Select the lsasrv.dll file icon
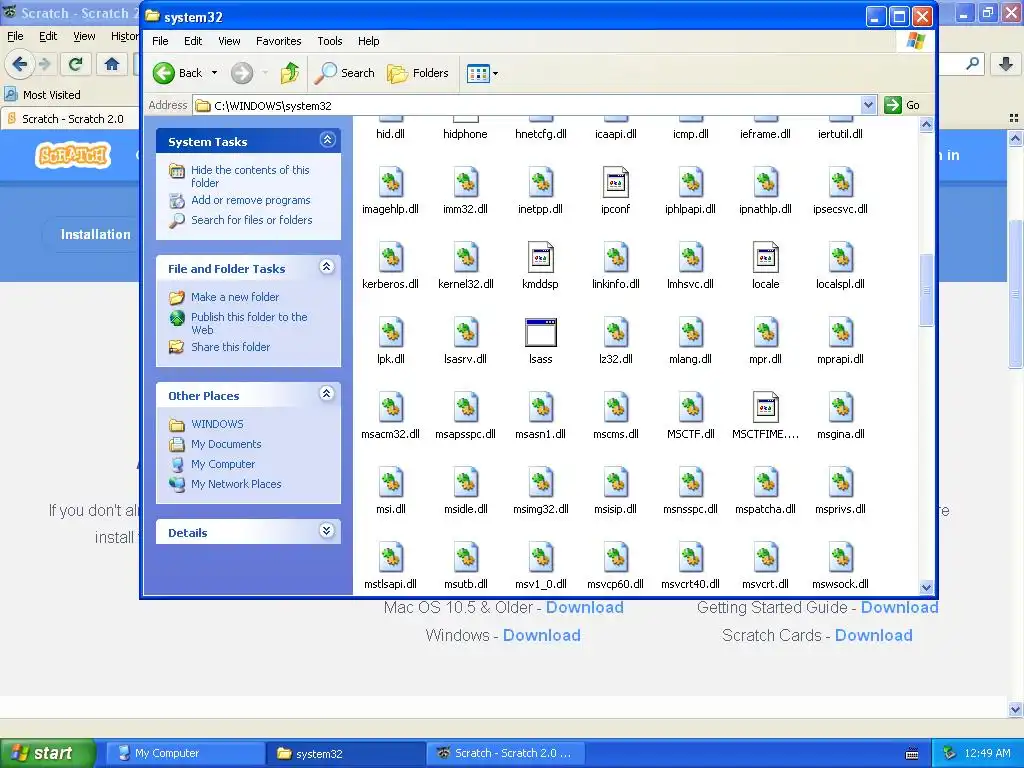Viewport: 1024px width, 768px height. [x=466, y=332]
